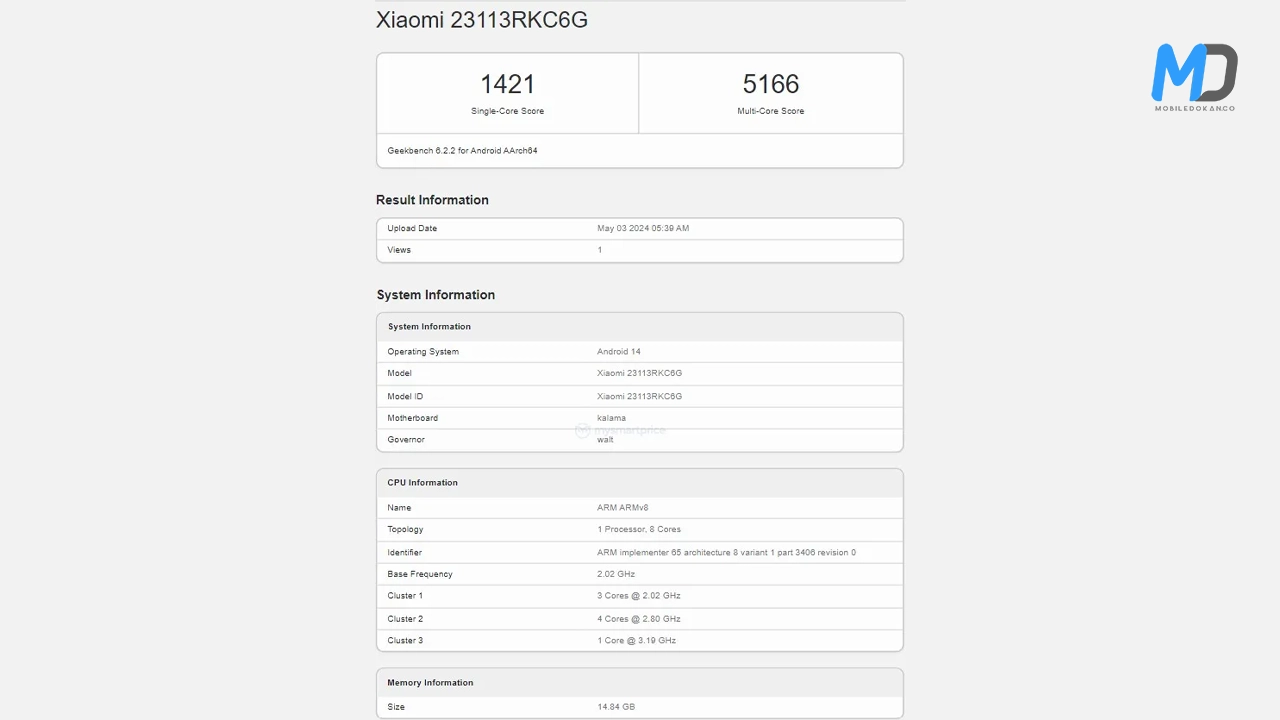Select the Cluster 3 value 1 Core @ 3.19 GHz

(x=636, y=641)
